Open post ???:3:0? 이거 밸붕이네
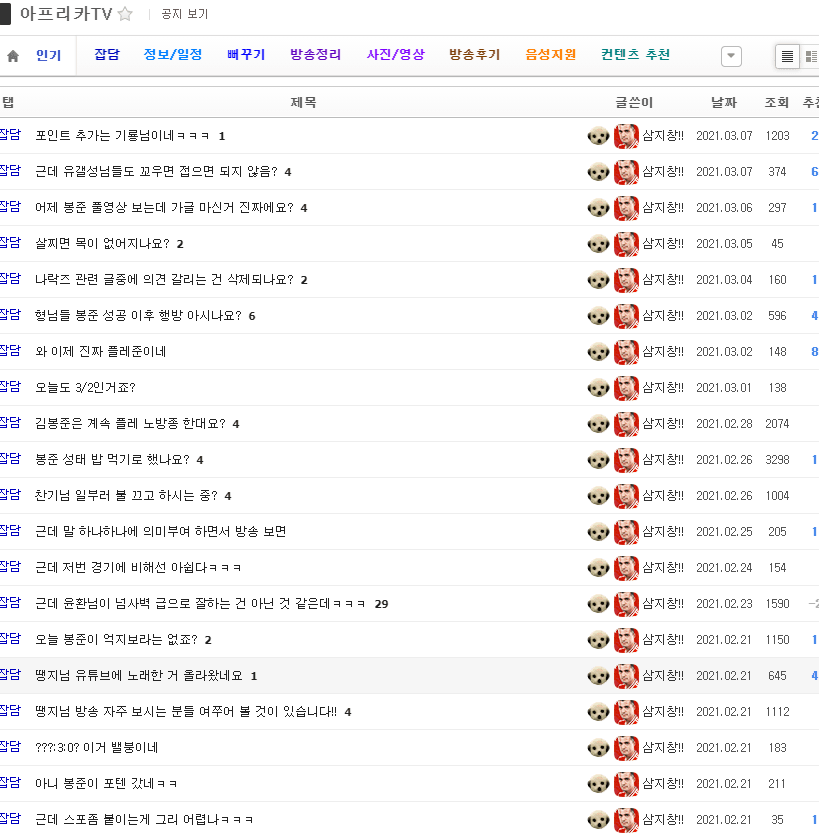 pyautogui.click(x=97, y=747)
